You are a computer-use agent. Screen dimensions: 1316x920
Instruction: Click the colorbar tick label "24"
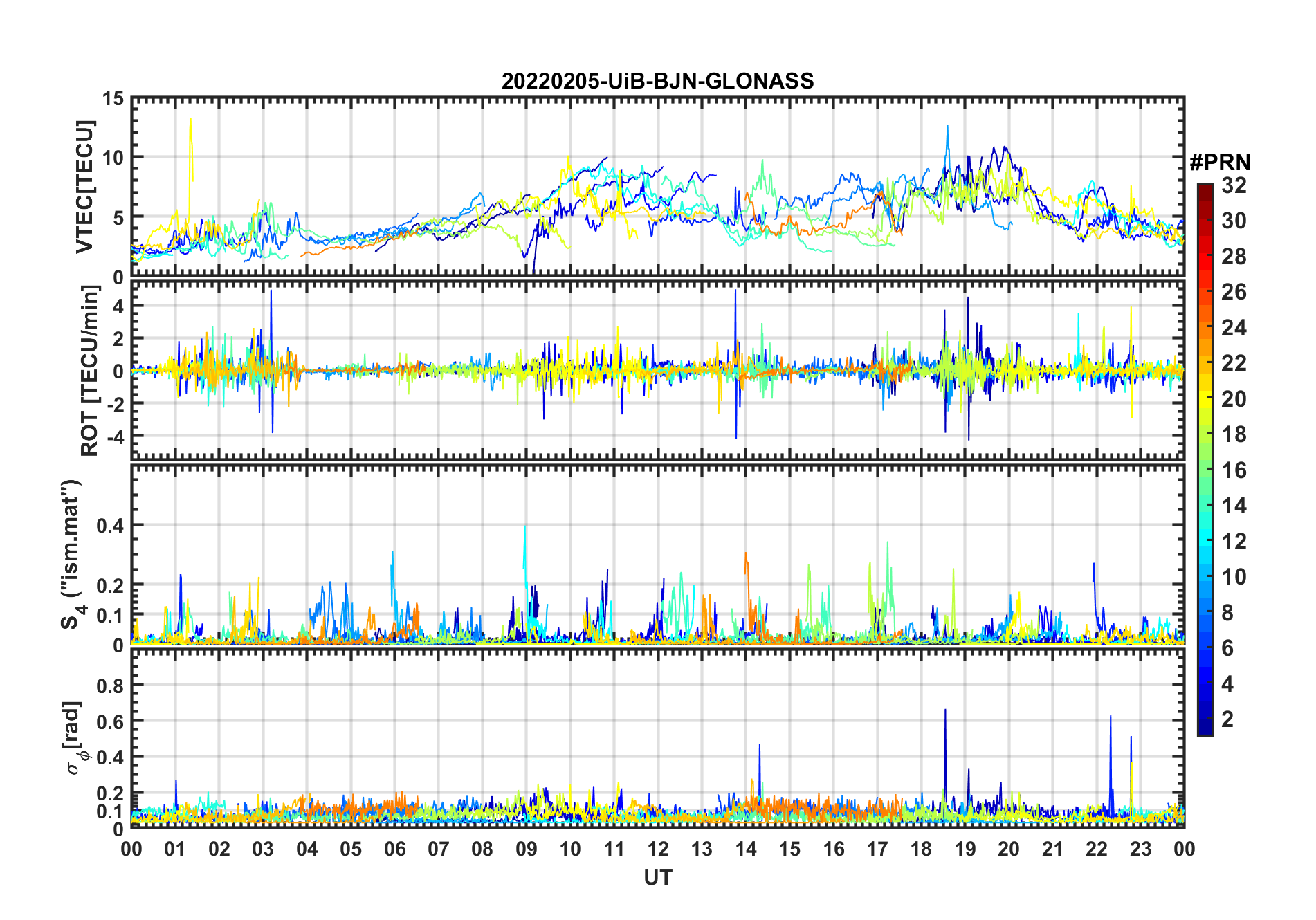click(x=1234, y=328)
